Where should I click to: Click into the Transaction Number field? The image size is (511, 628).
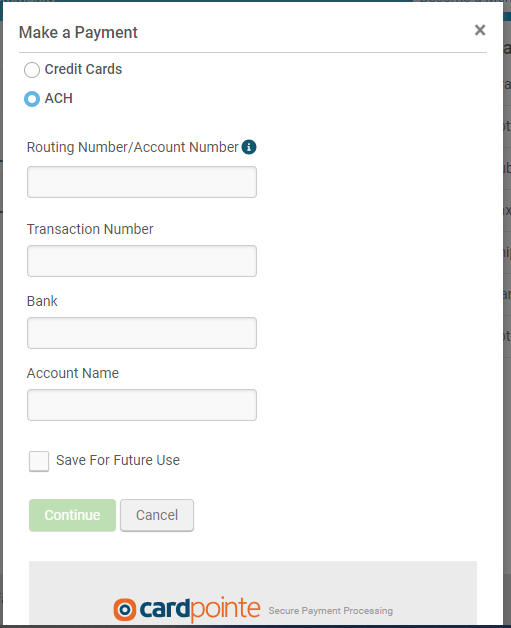(142, 261)
